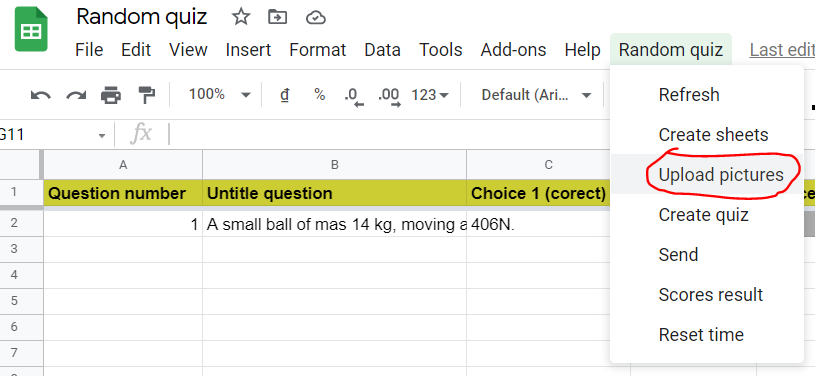This screenshot has width=815, height=376.
Task: Open the 100% zoom dropdown
Action: 219,95
